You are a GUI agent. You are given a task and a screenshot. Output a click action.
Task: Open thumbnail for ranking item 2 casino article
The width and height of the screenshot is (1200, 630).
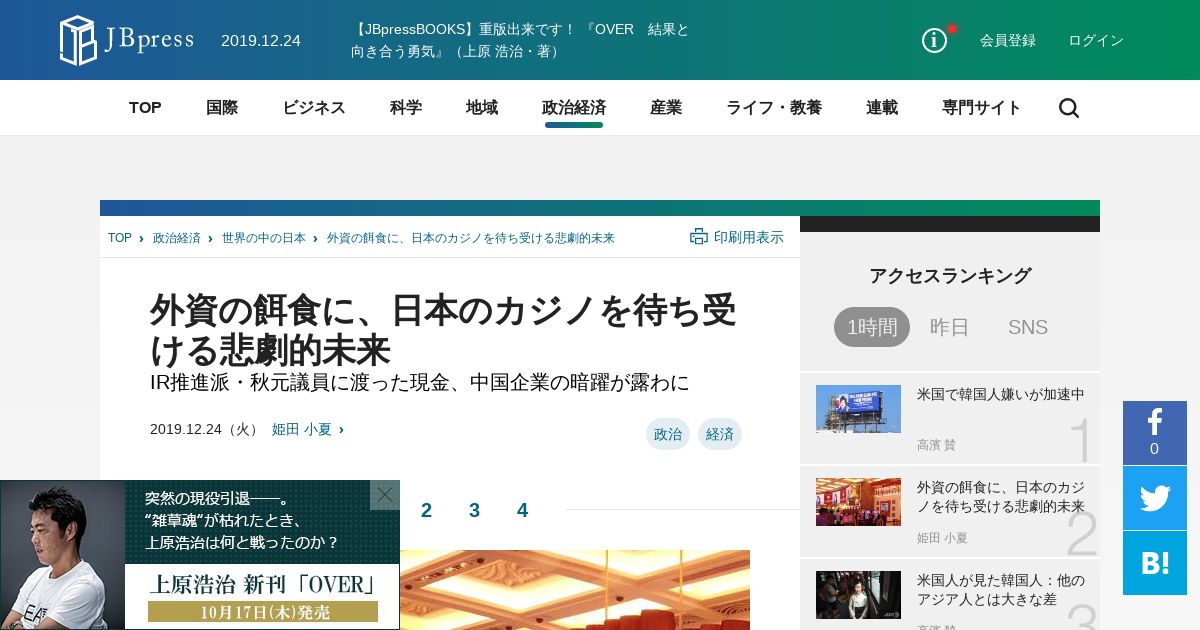(858, 502)
